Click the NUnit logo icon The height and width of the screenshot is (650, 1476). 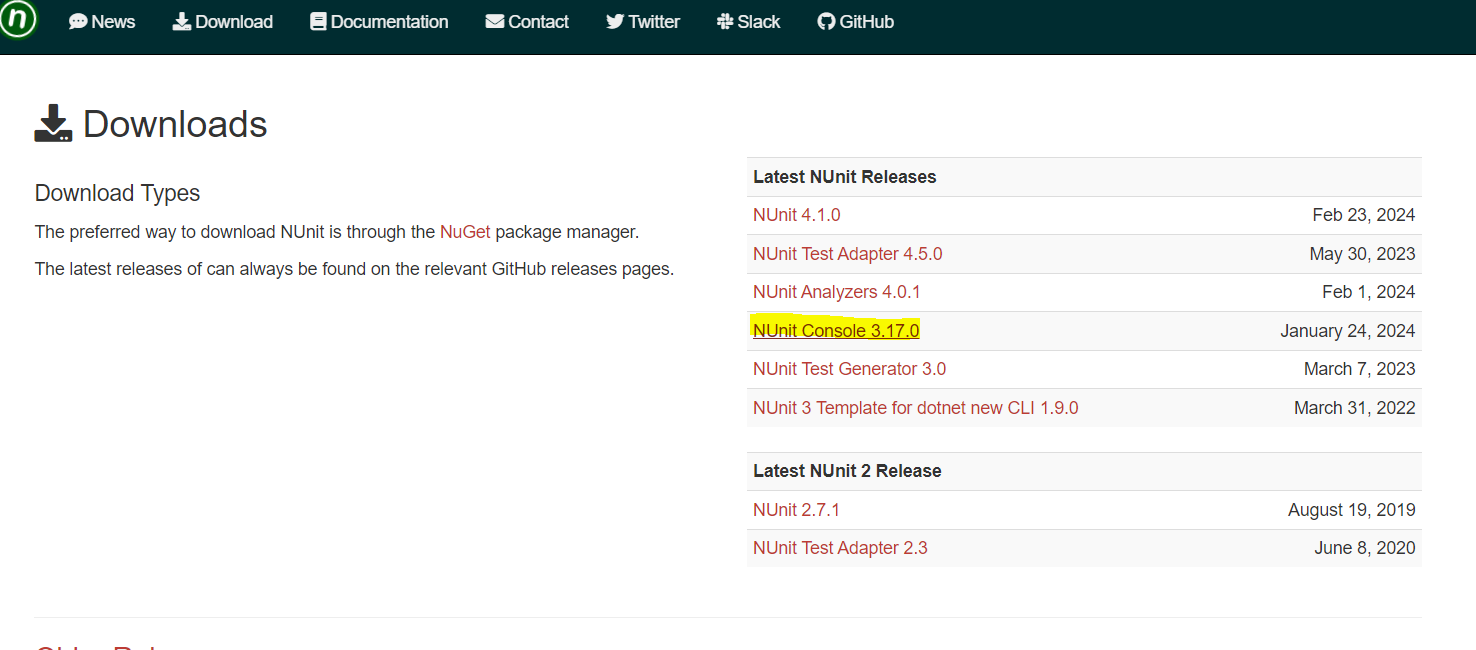coord(18,19)
